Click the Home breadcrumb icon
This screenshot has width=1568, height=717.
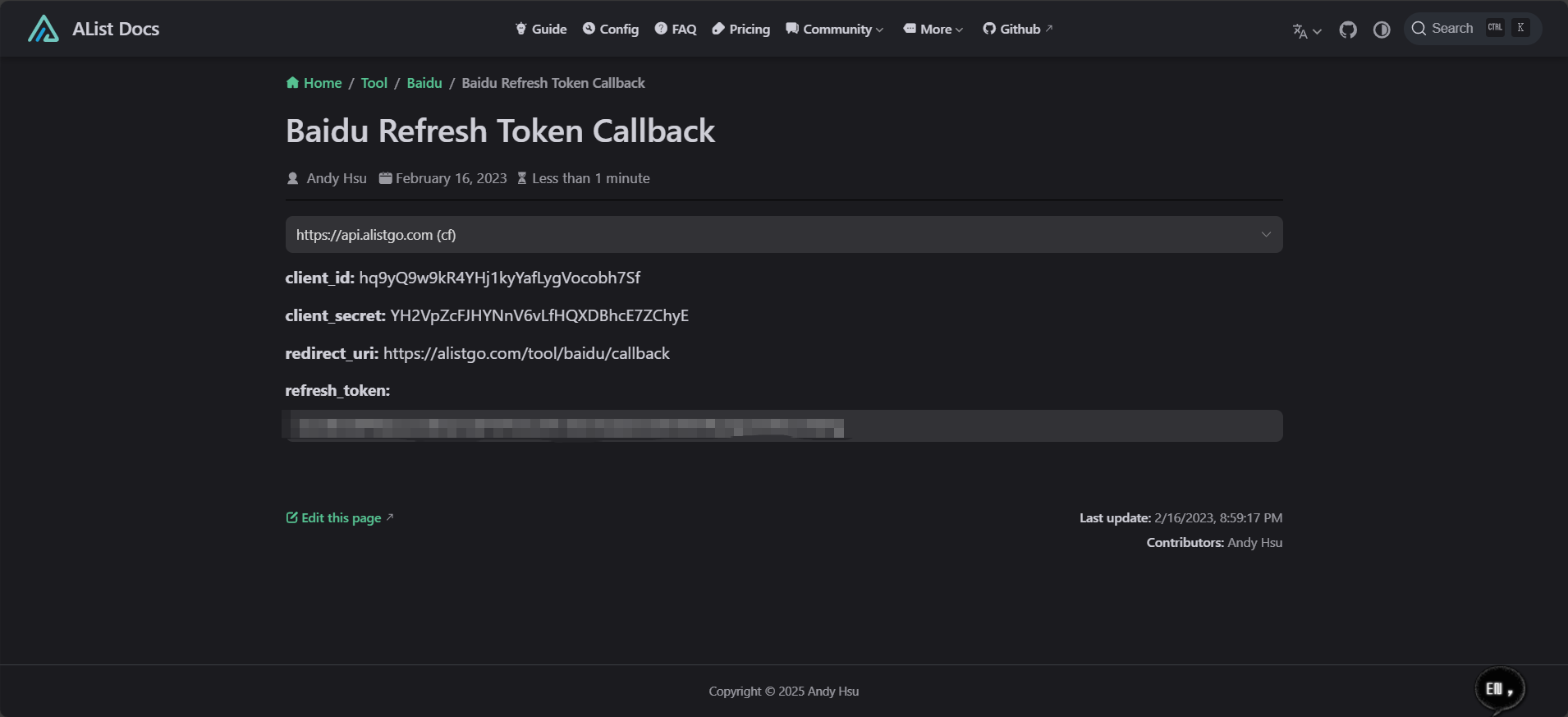[292, 83]
